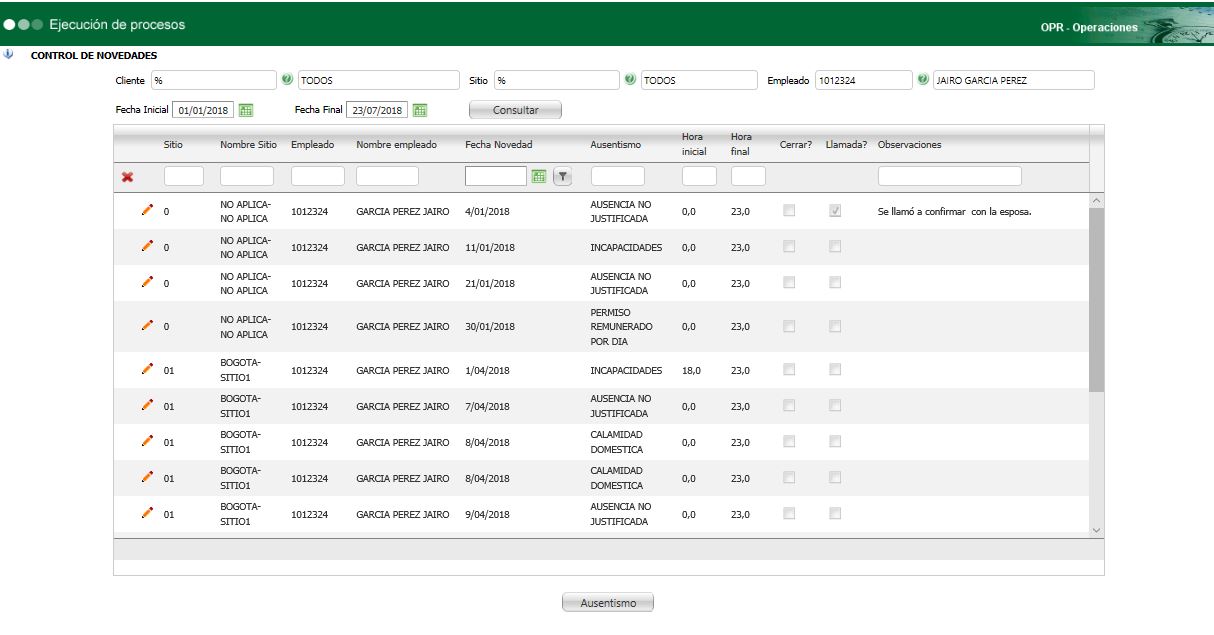This screenshot has height=635, width=1214.
Task: Click the Ausentismo button at the bottom
Action: coord(608,603)
